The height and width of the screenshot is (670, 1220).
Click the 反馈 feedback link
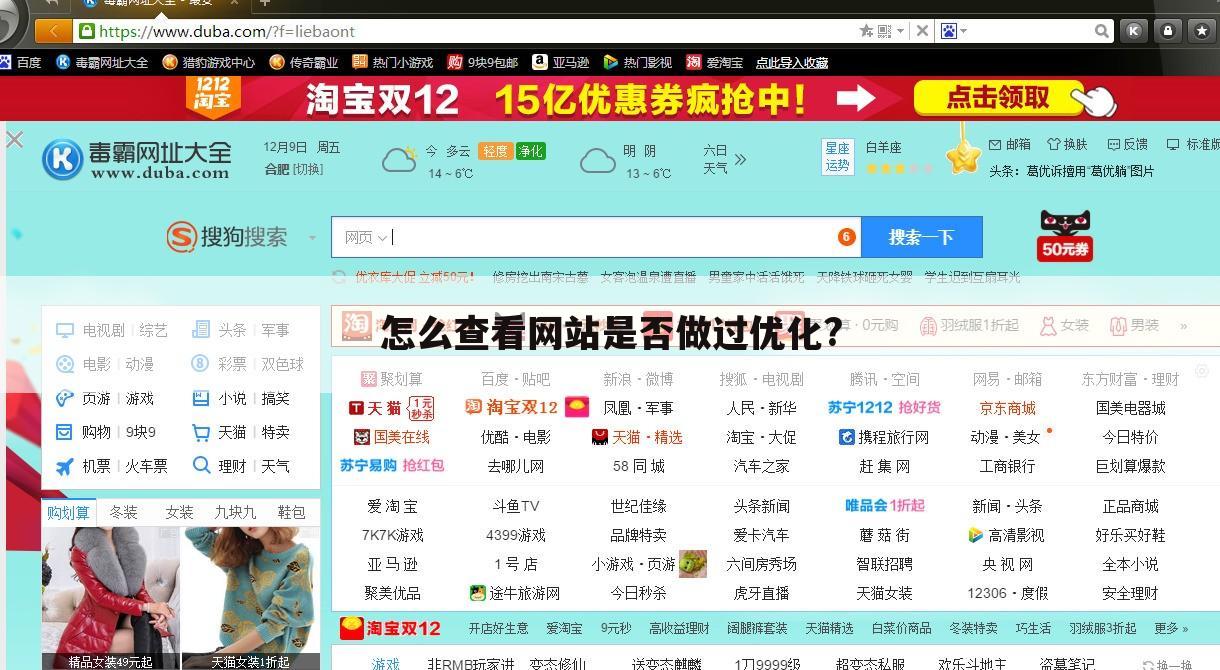pyautogui.click(x=1127, y=145)
